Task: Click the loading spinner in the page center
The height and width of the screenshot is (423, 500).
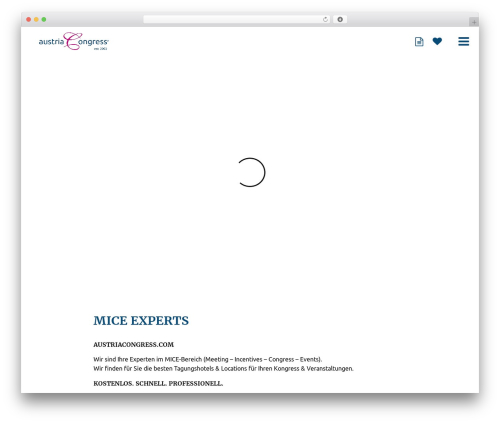Action: coord(251,172)
